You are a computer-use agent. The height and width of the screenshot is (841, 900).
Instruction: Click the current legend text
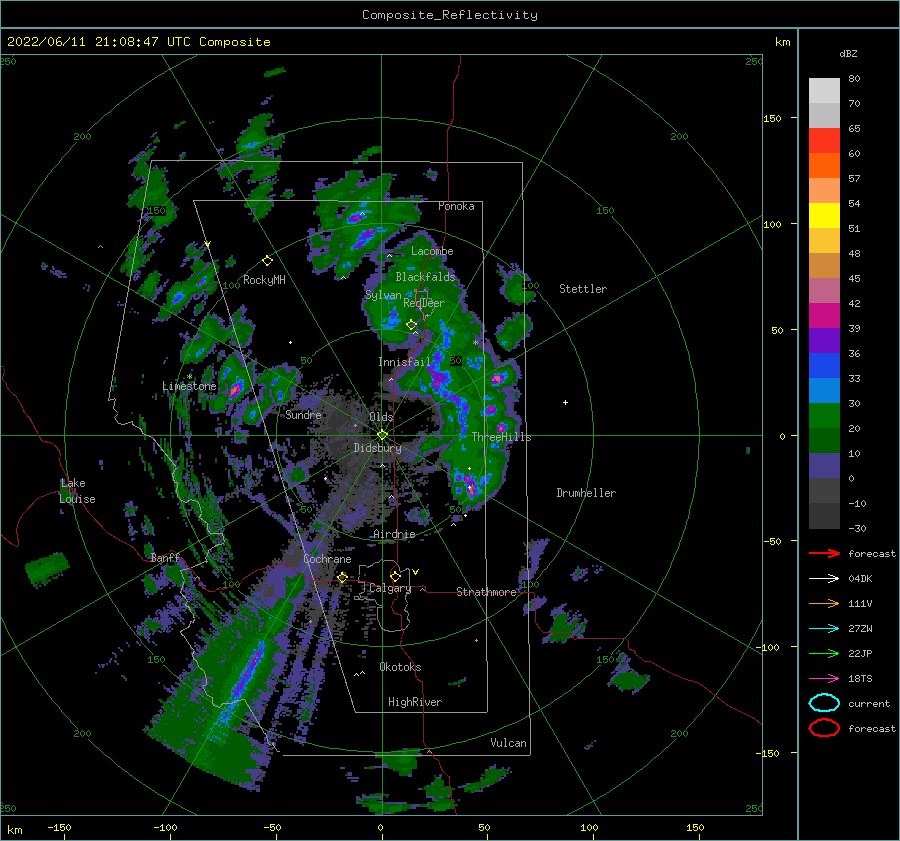[869, 704]
